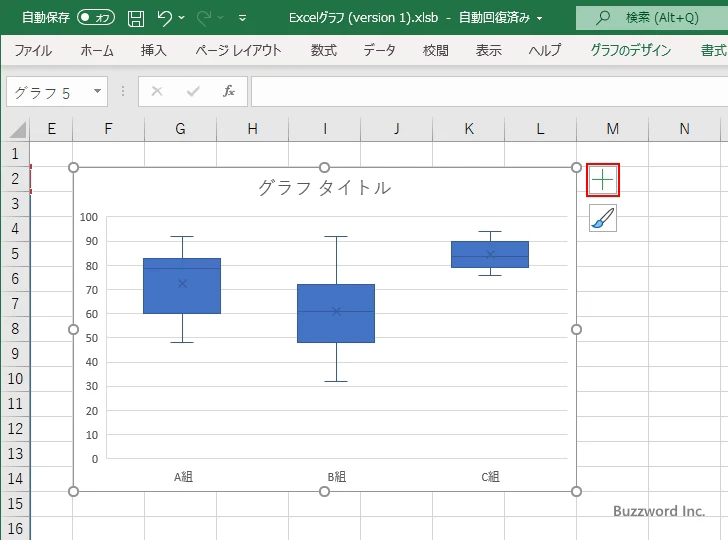
Task: Undo the last action
Action: click(164, 18)
